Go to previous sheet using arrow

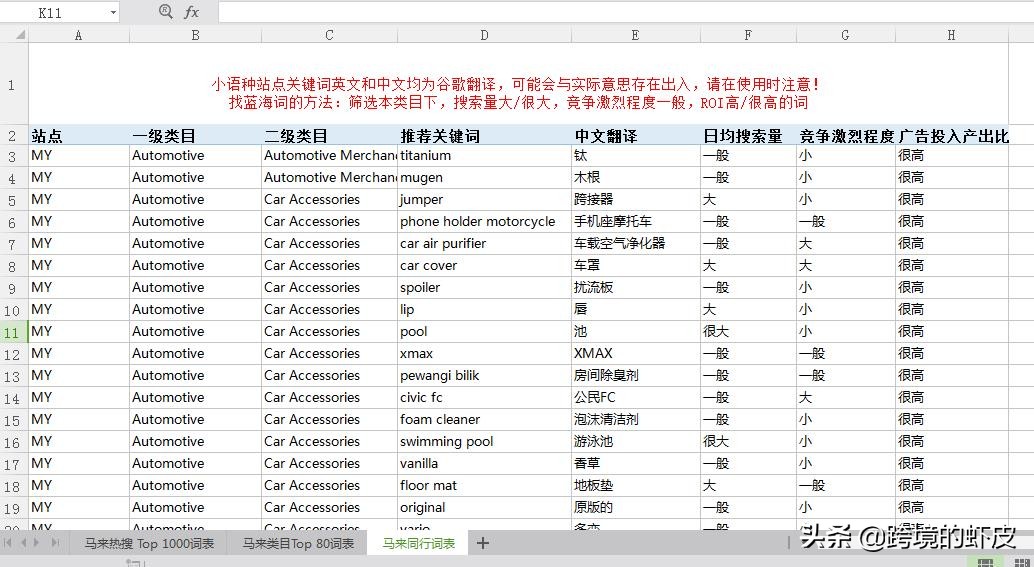(x=24, y=543)
